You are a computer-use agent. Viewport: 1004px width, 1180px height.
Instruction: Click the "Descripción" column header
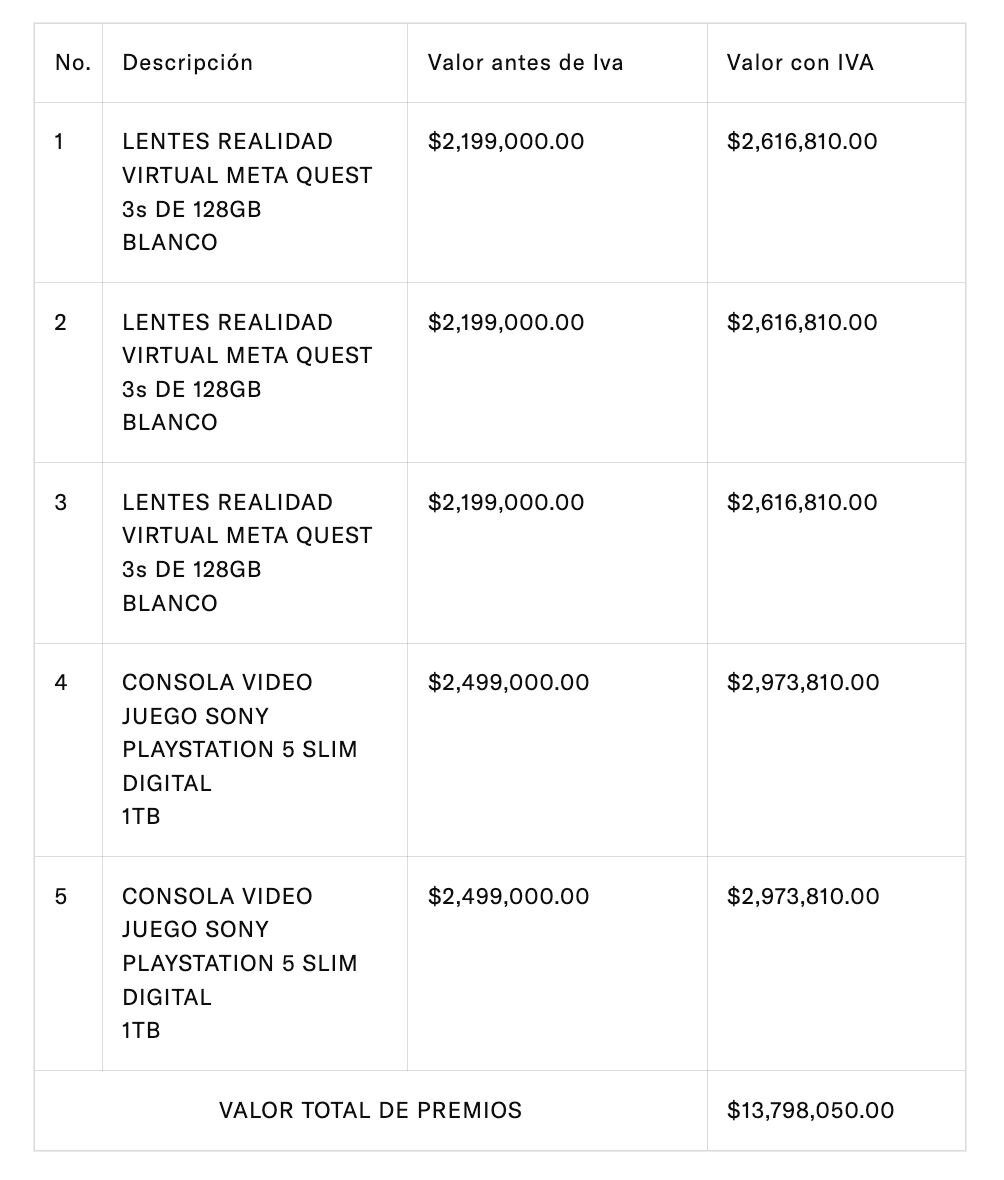[188, 63]
